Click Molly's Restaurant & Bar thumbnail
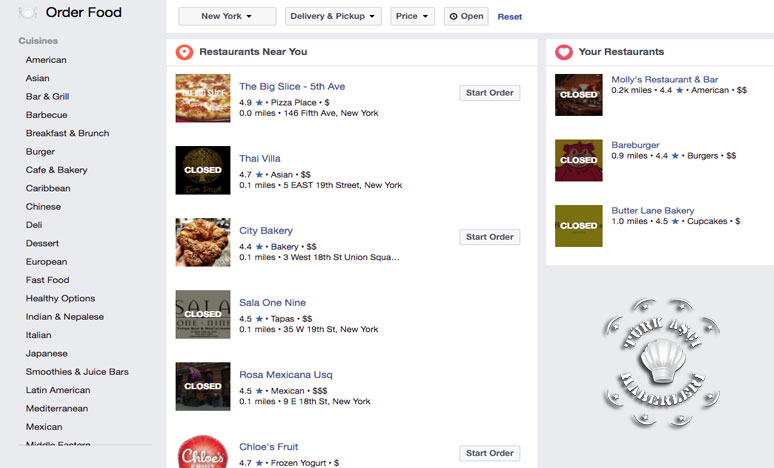Image resolution: width=774 pixels, height=468 pixels. coord(579,95)
